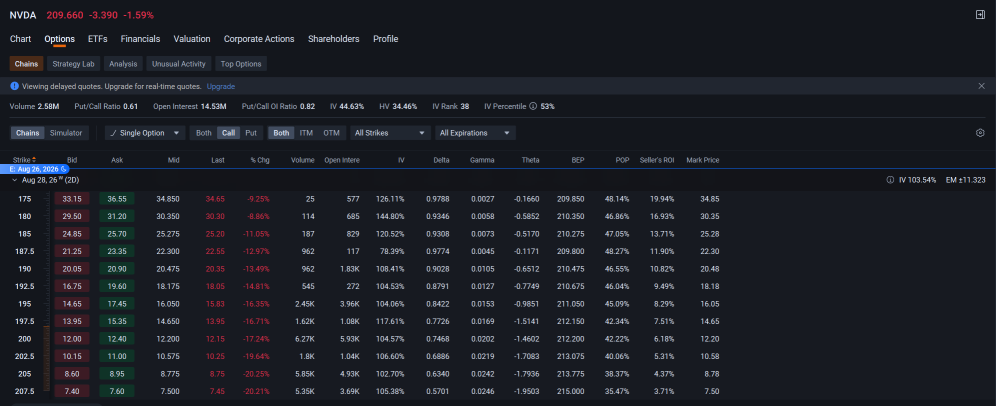Click the 7.40 bid for strike 207.5
Image resolution: width=996 pixels, height=406 pixels.
click(x=72, y=391)
